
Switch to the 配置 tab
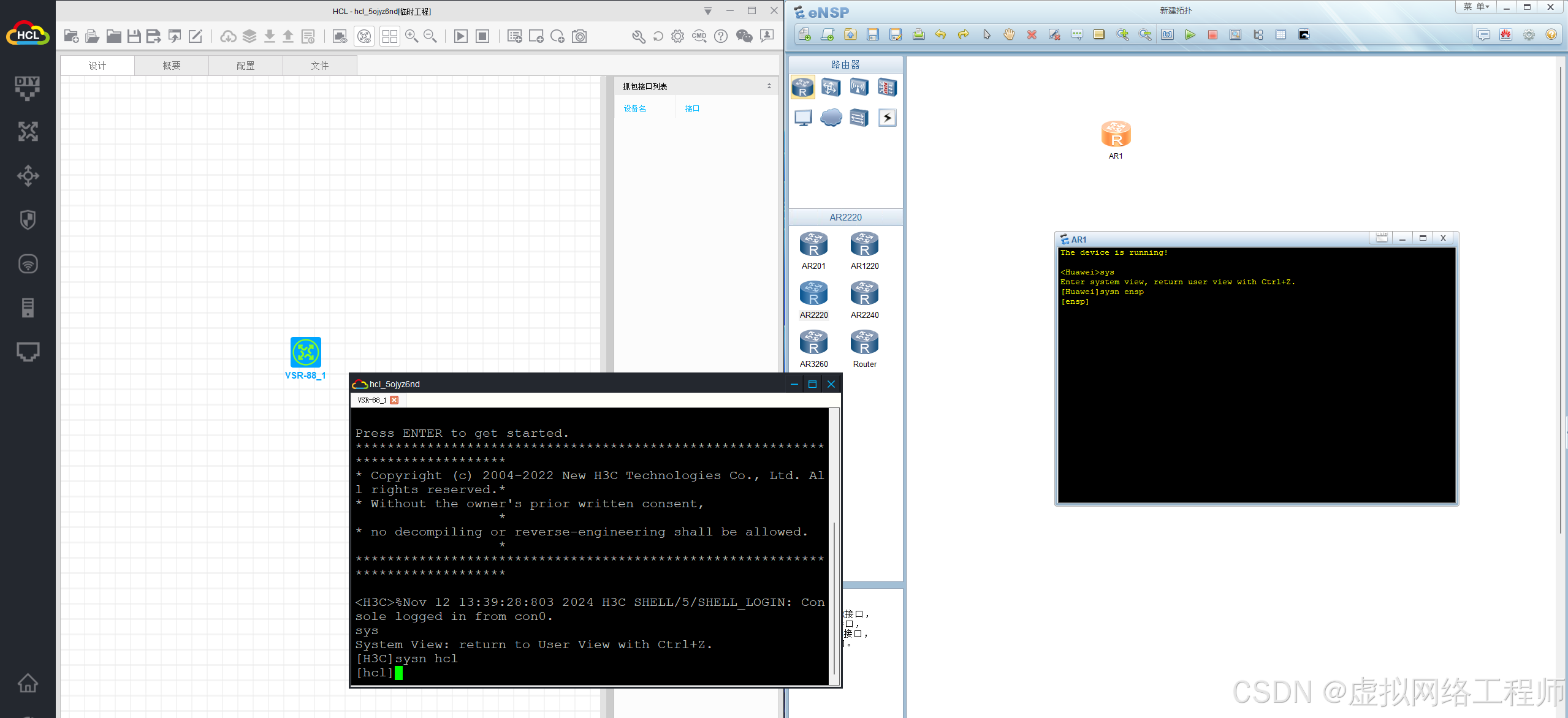[246, 66]
